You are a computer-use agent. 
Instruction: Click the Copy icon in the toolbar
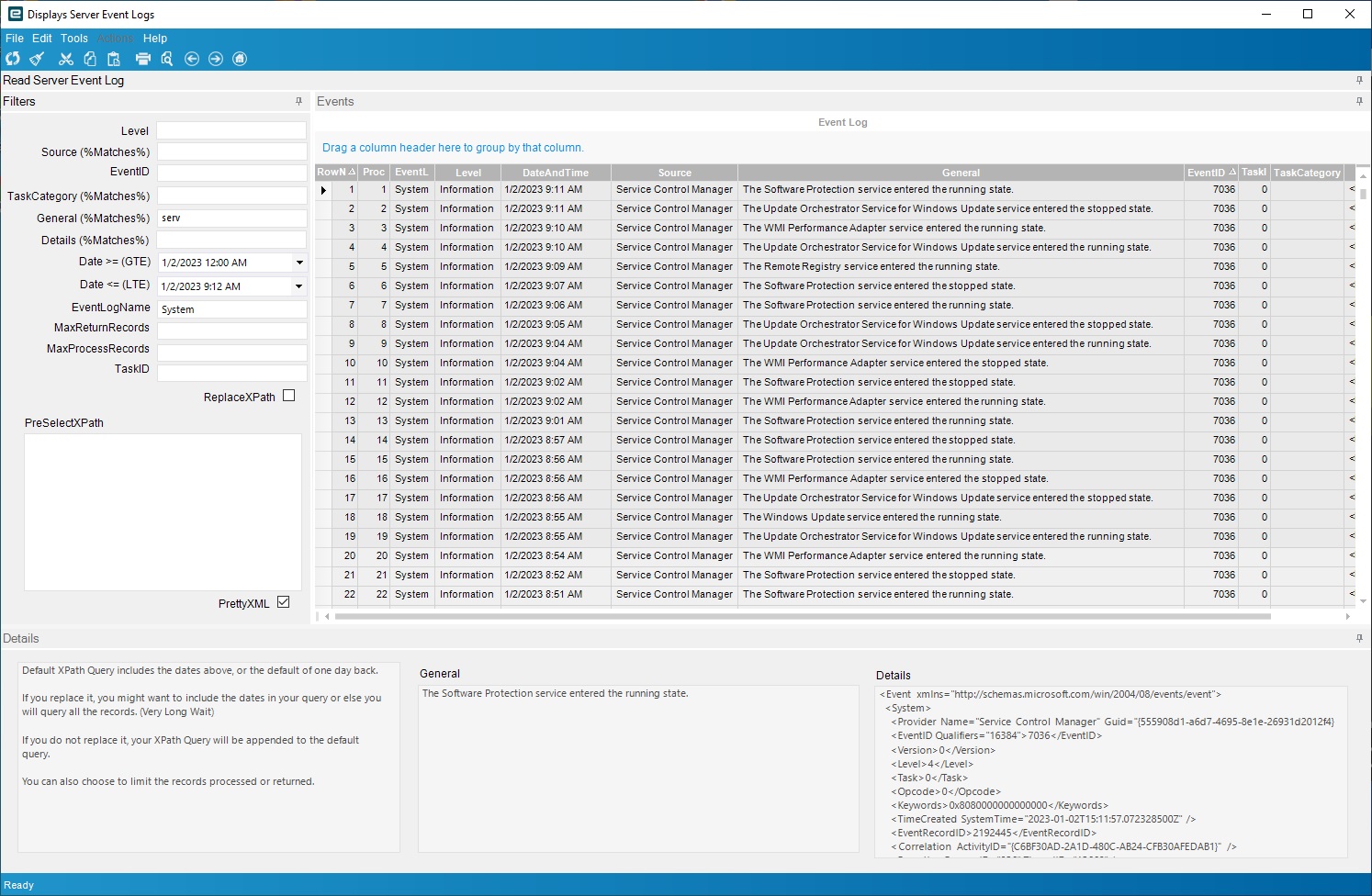(x=90, y=59)
